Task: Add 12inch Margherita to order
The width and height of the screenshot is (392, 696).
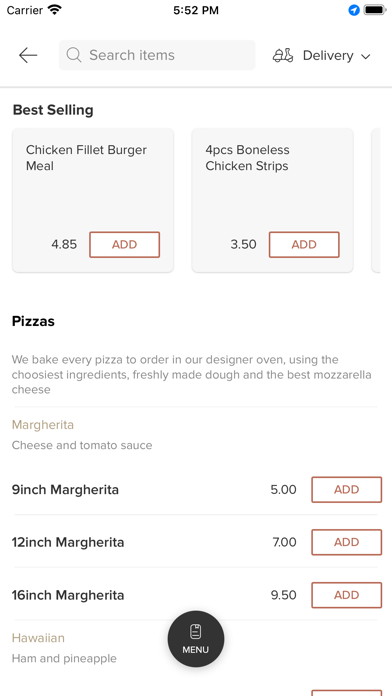Action: tap(347, 542)
